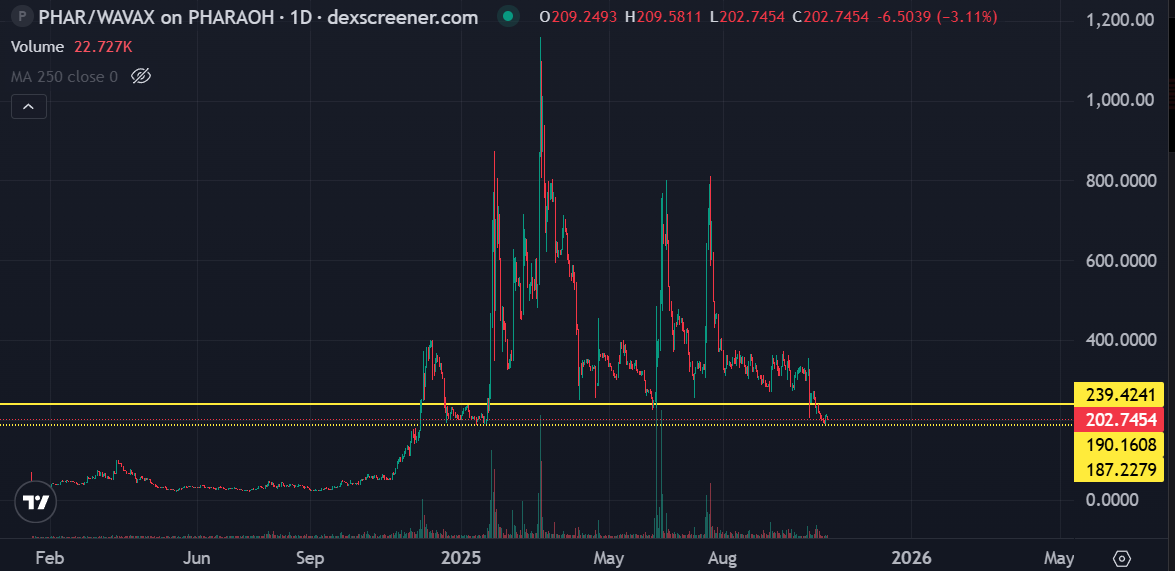Click the TradingView logo icon

pyautogui.click(x=36, y=502)
